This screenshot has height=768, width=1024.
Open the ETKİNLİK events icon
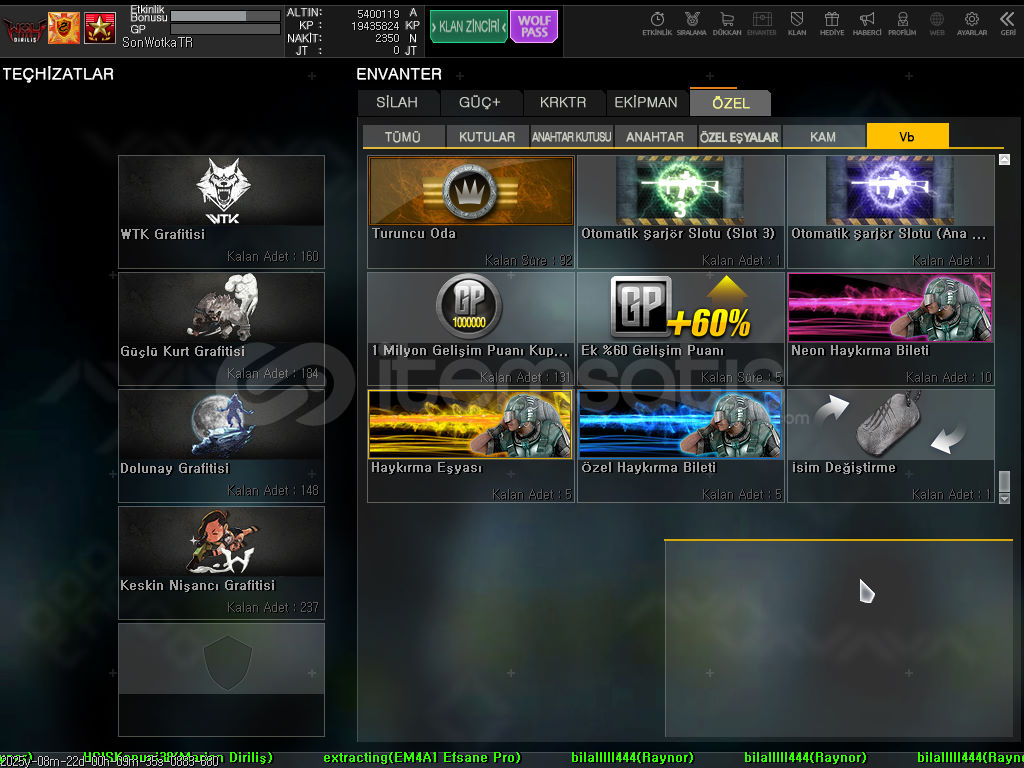[x=657, y=24]
